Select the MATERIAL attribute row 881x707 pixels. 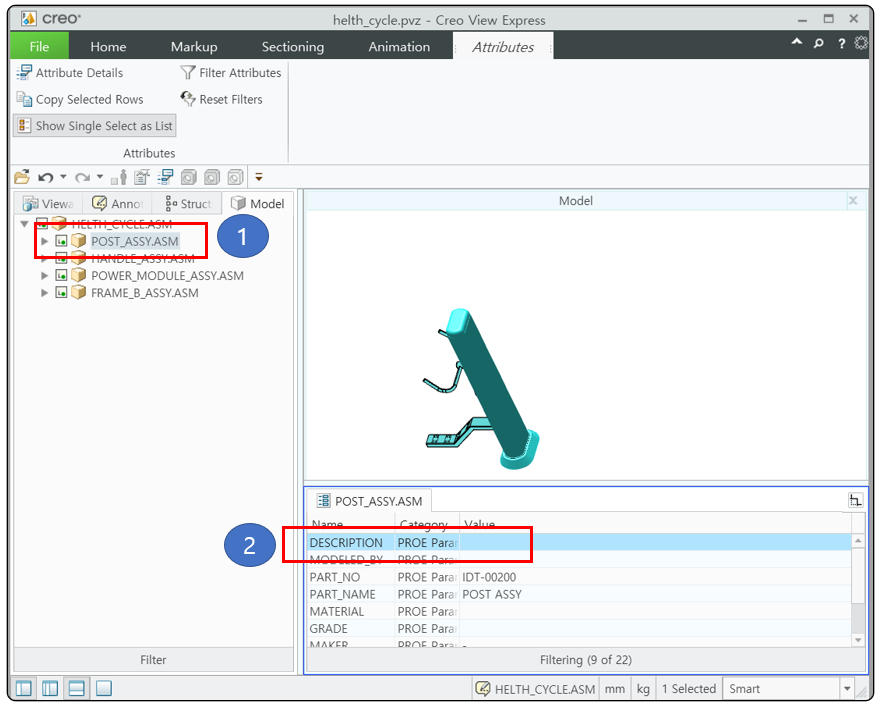579,611
